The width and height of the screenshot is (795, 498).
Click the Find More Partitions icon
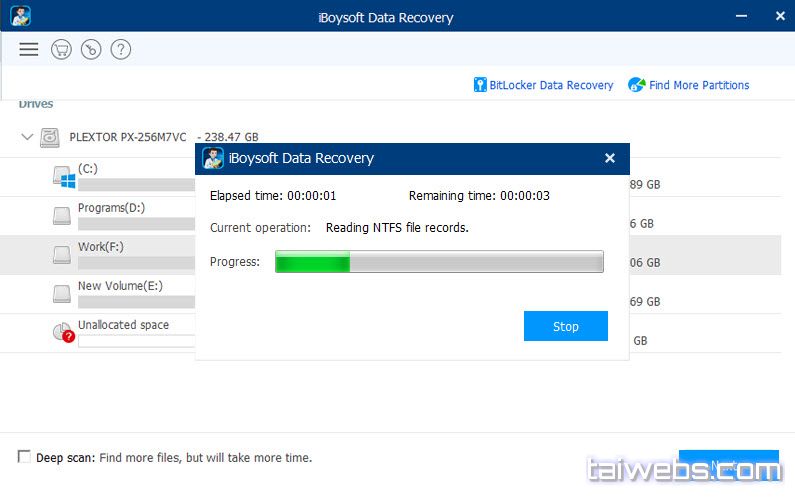coord(637,85)
